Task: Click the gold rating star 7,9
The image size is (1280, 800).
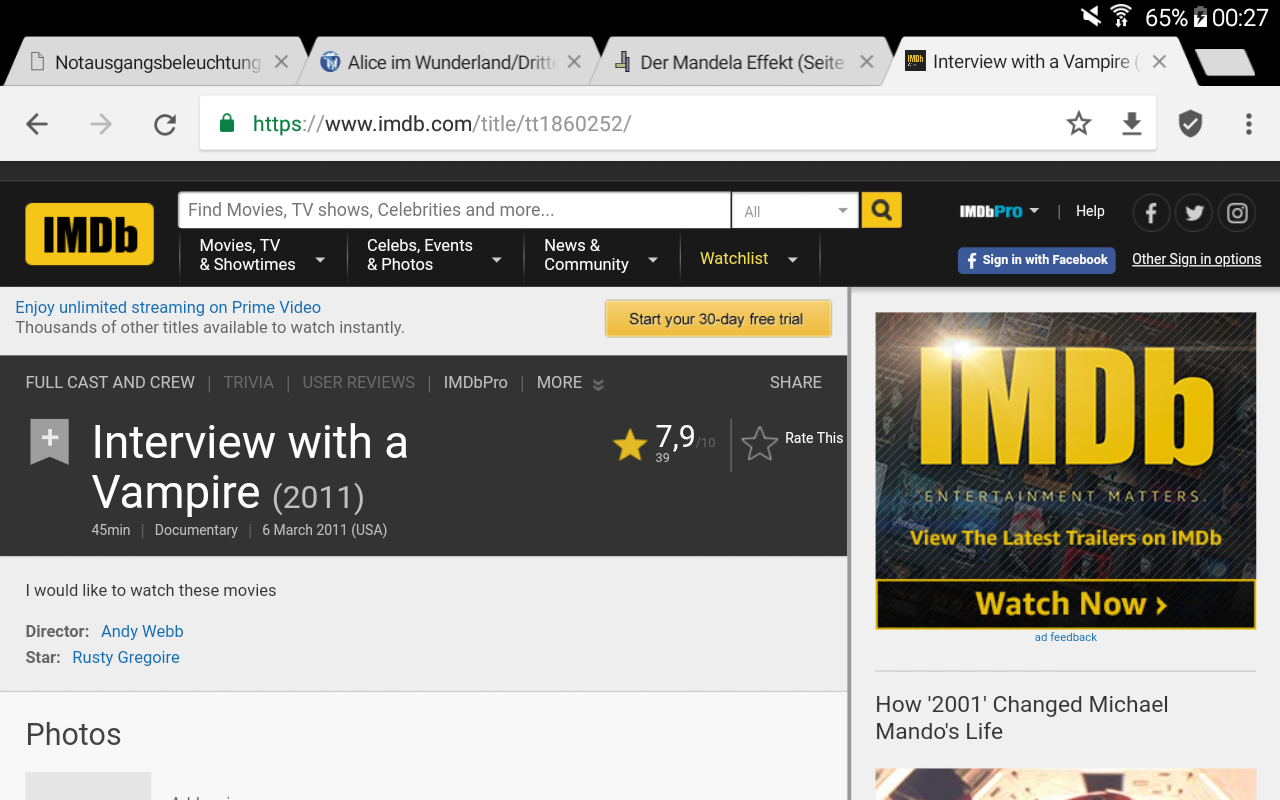Action: click(x=630, y=444)
